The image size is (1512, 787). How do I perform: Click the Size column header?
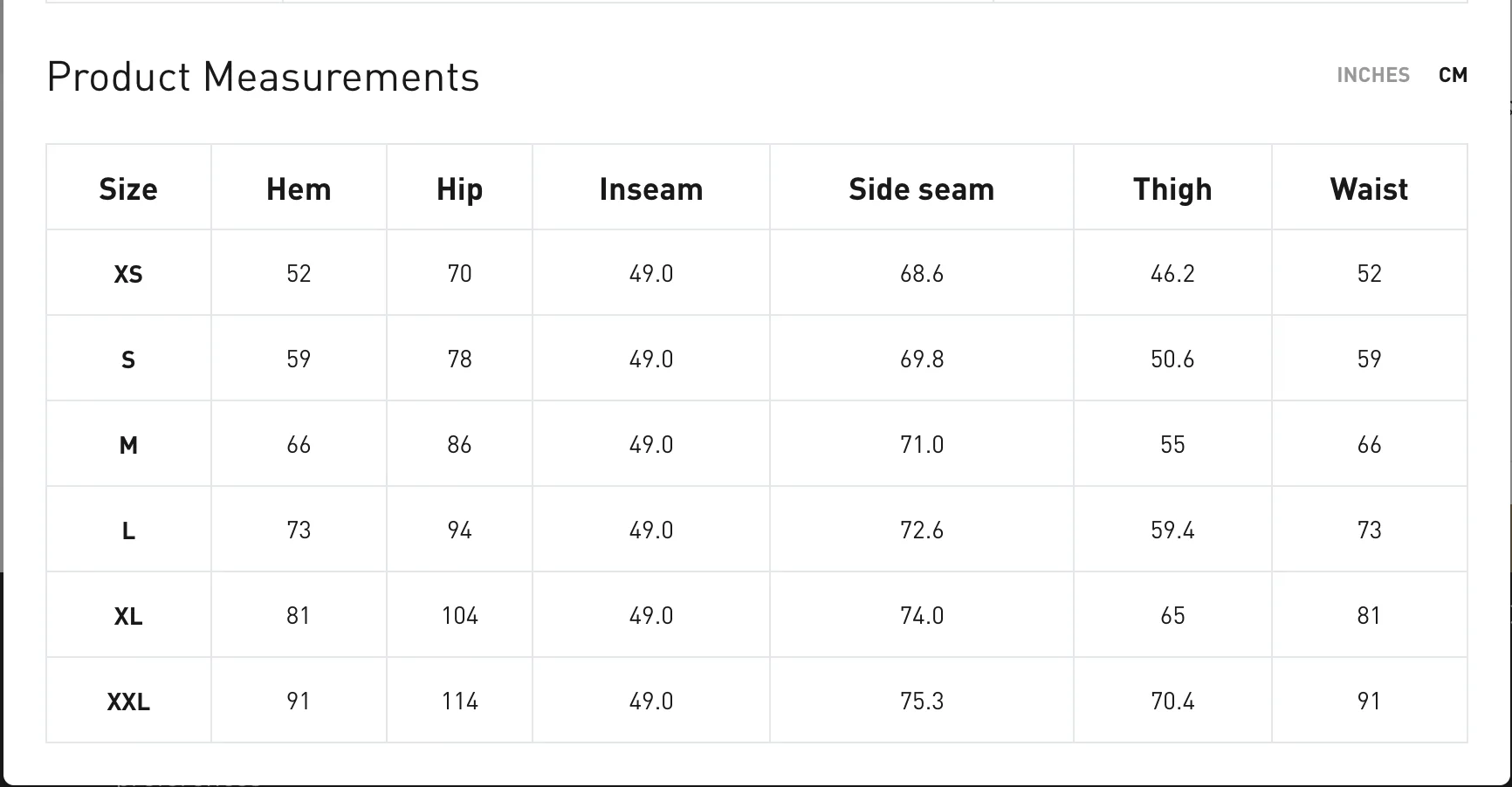128,189
